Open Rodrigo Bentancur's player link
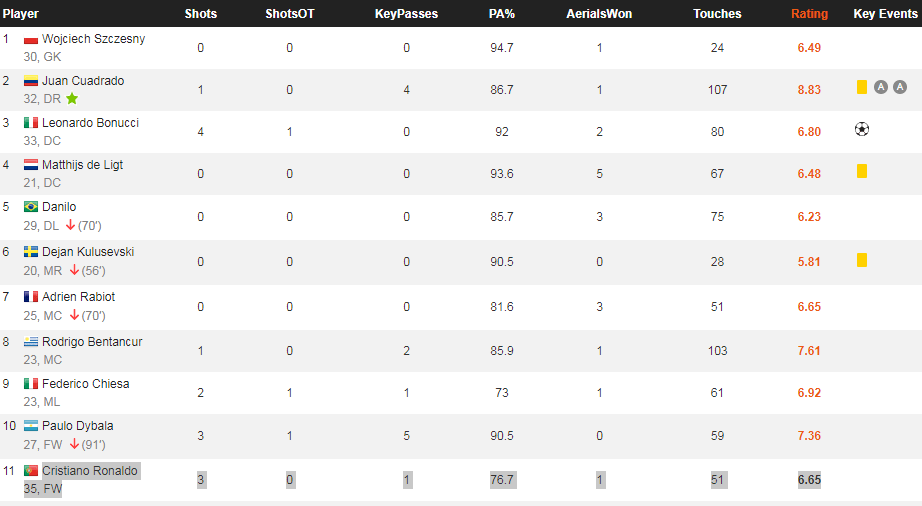The height and width of the screenshot is (506, 922). coord(92,342)
